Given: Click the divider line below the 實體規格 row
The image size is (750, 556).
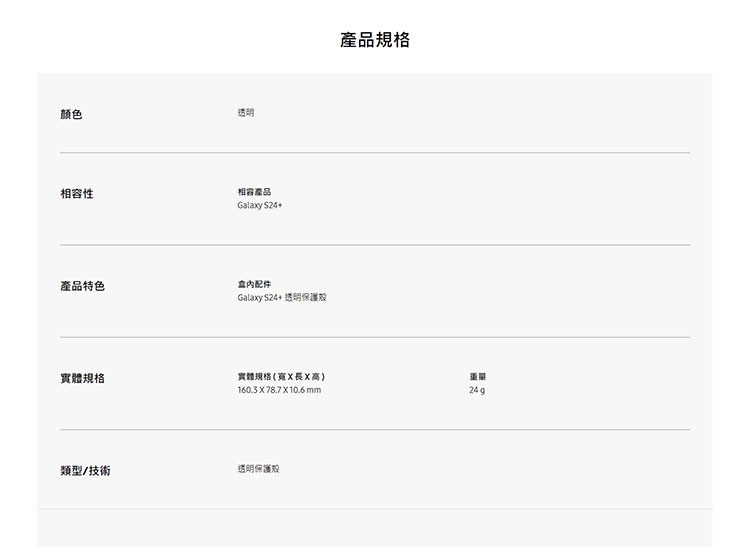Looking at the screenshot, I should pyautogui.click(x=375, y=430).
